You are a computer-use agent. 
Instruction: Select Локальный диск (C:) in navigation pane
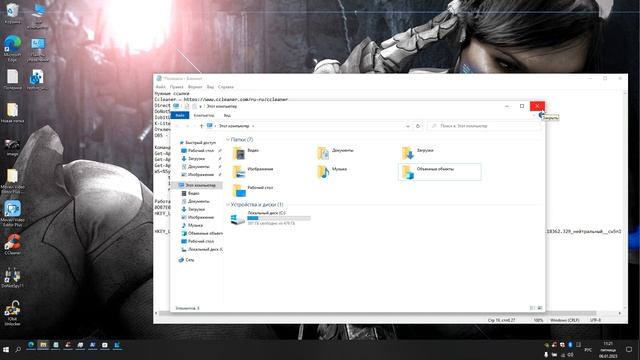tap(202, 249)
